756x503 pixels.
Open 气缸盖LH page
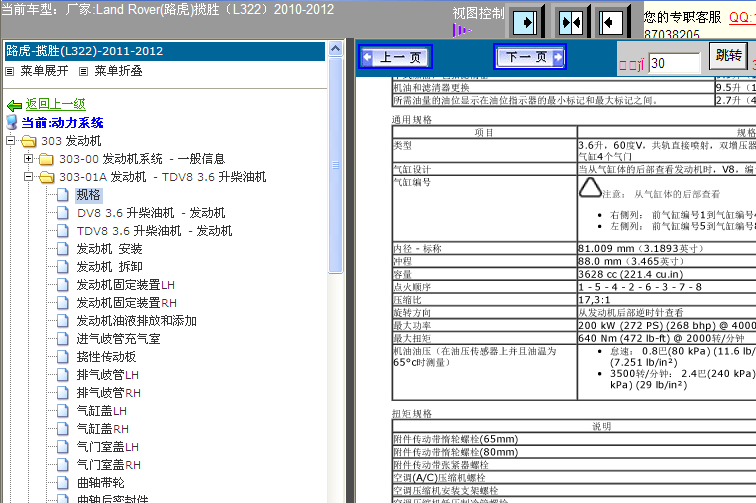(102, 411)
